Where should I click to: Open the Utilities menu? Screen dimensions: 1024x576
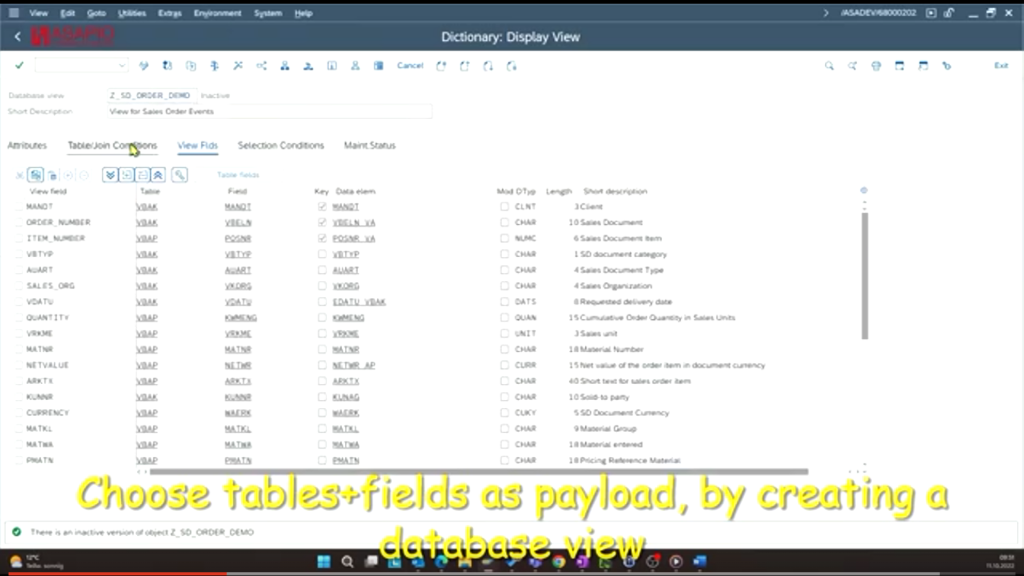(x=133, y=13)
